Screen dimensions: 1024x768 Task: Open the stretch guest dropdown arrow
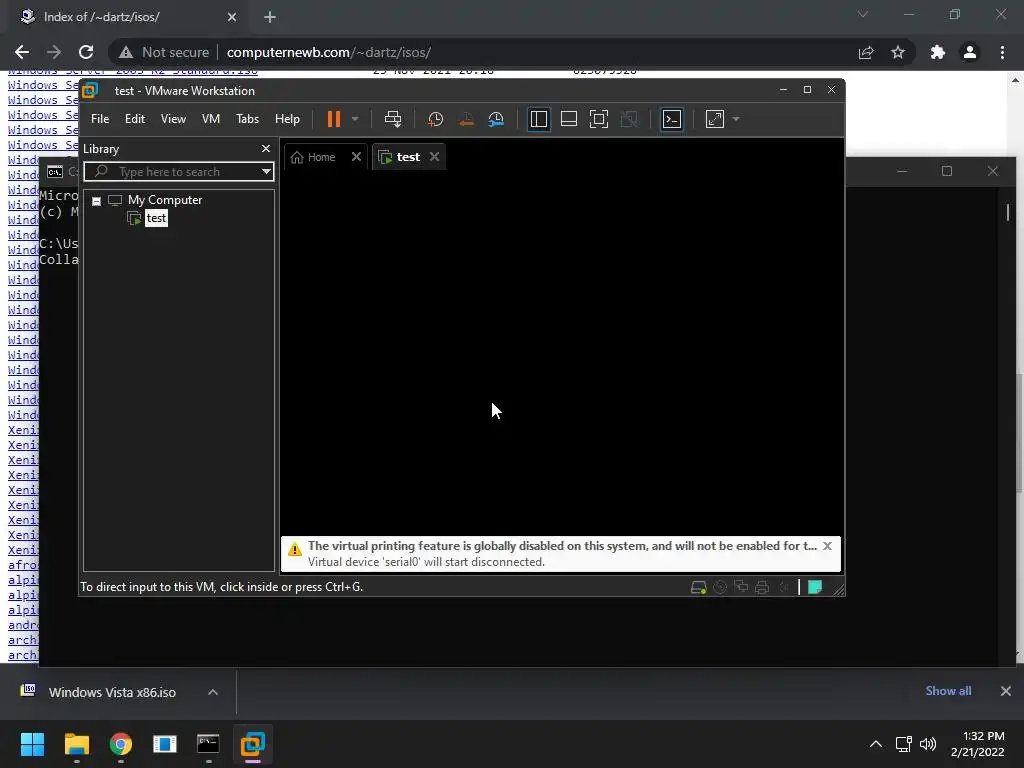736,119
